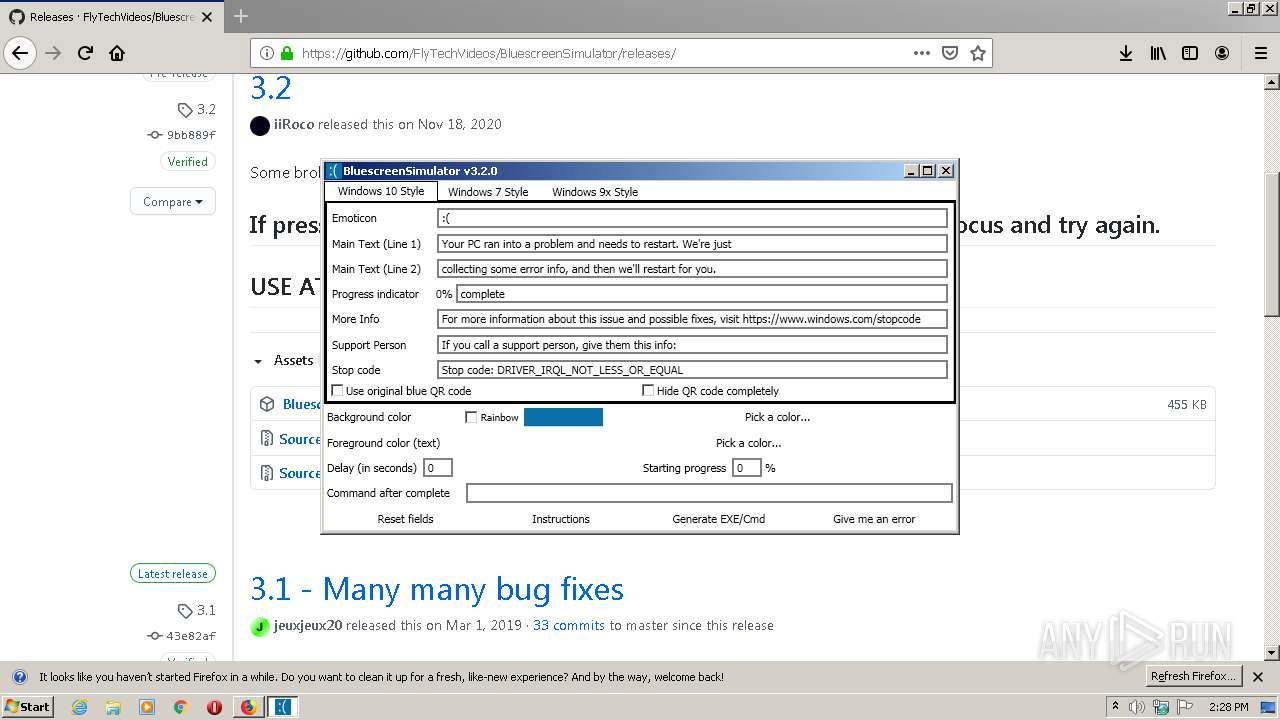The image size is (1280, 720).
Task: Click the green padlock security icon
Action: pos(287,53)
